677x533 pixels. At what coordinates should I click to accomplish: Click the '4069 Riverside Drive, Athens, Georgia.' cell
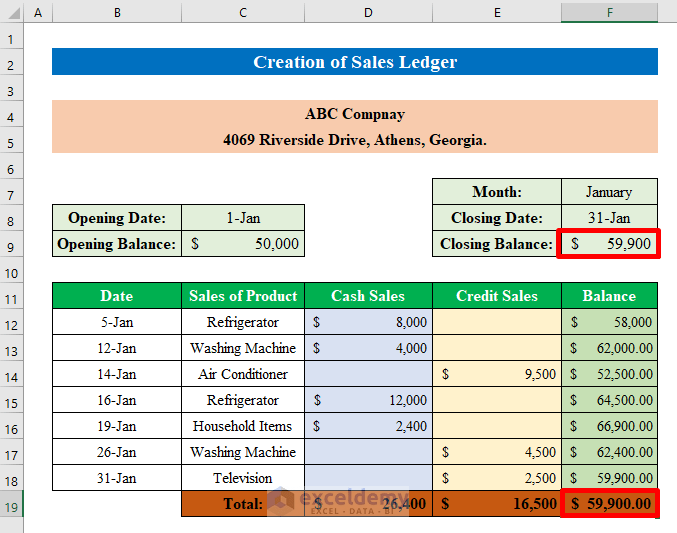pos(355,140)
